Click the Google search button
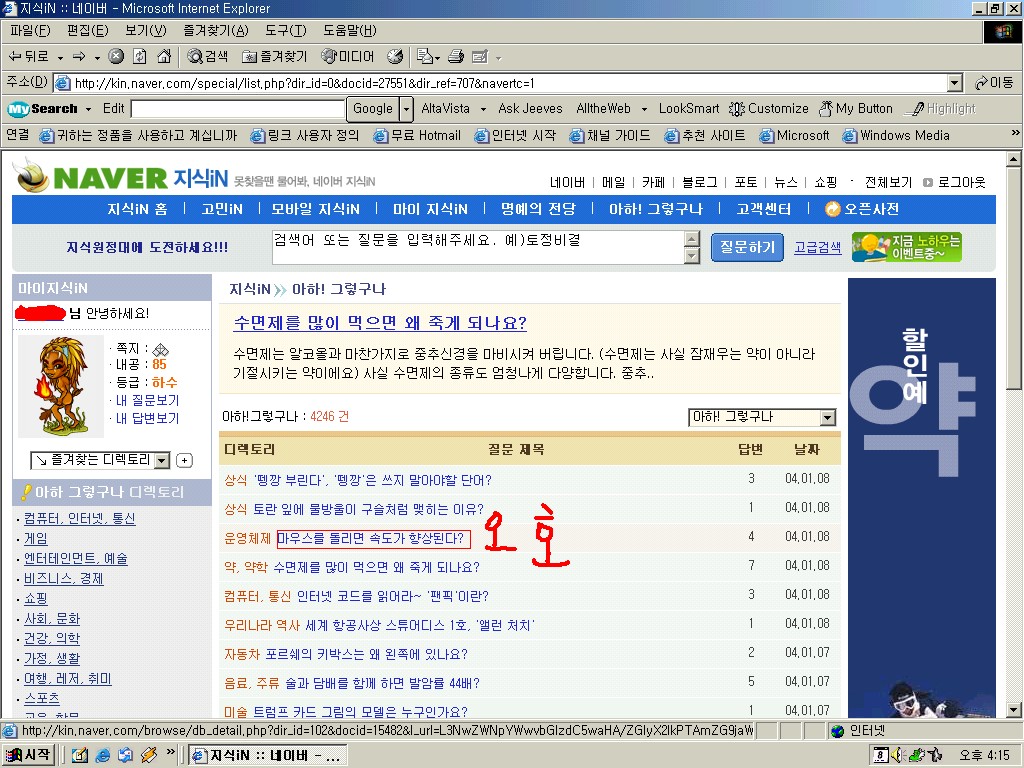This screenshot has height=768, width=1024. click(x=372, y=108)
